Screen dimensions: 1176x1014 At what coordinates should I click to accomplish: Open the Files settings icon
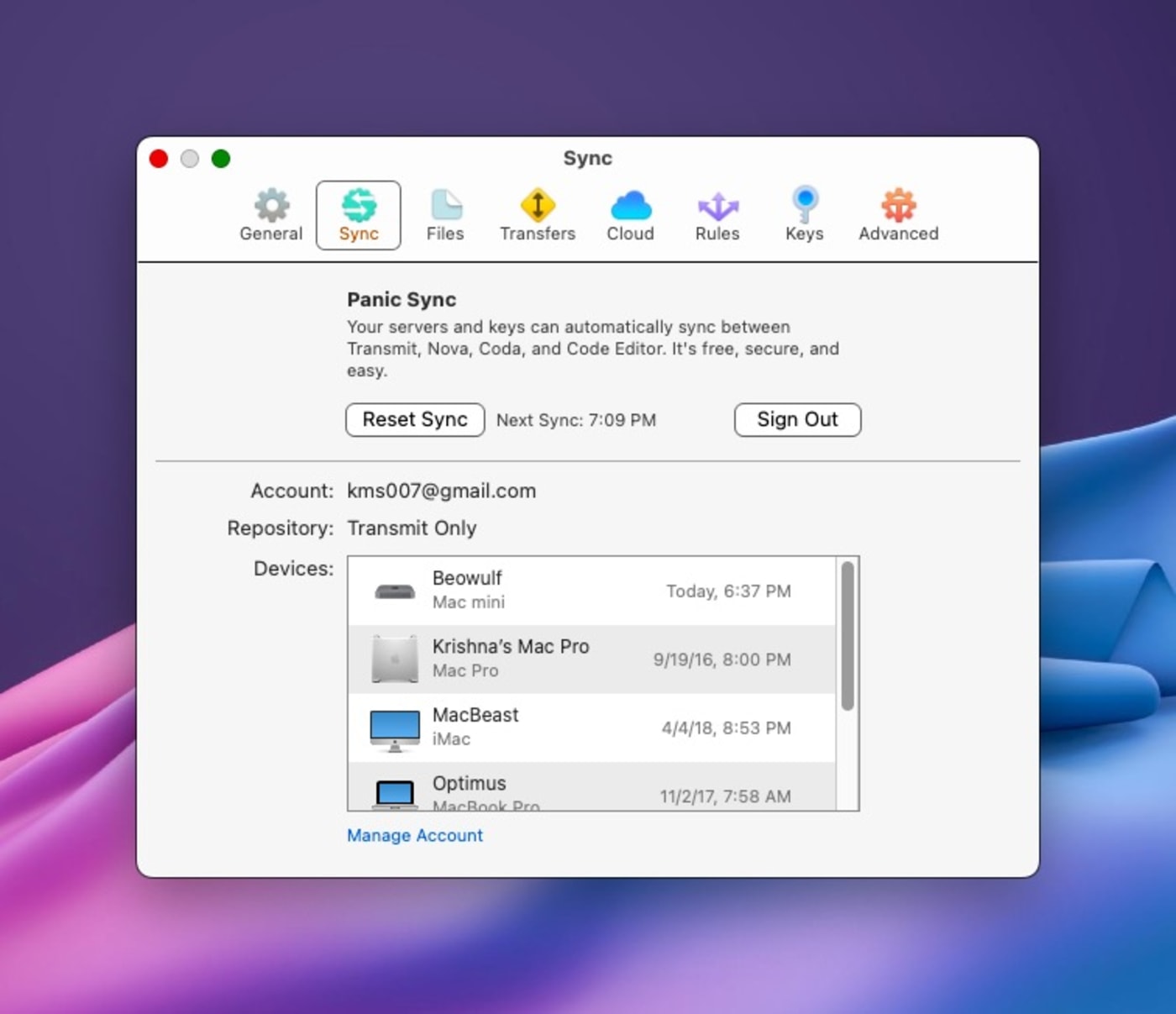click(x=446, y=204)
